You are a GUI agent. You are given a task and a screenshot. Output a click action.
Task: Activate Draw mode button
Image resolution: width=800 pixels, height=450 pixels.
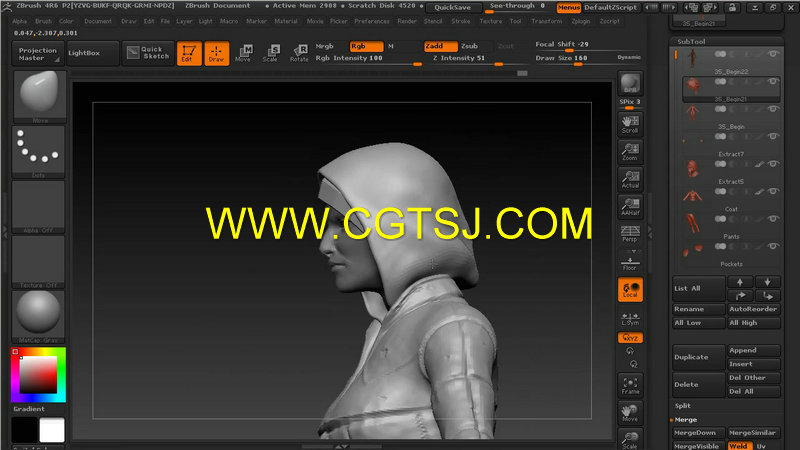(x=216, y=53)
